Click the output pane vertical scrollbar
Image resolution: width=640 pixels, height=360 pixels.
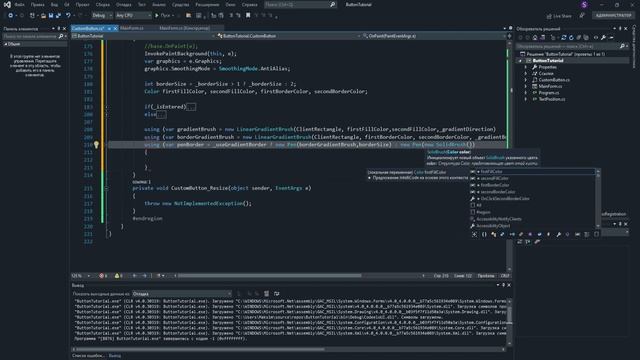coord(509,322)
